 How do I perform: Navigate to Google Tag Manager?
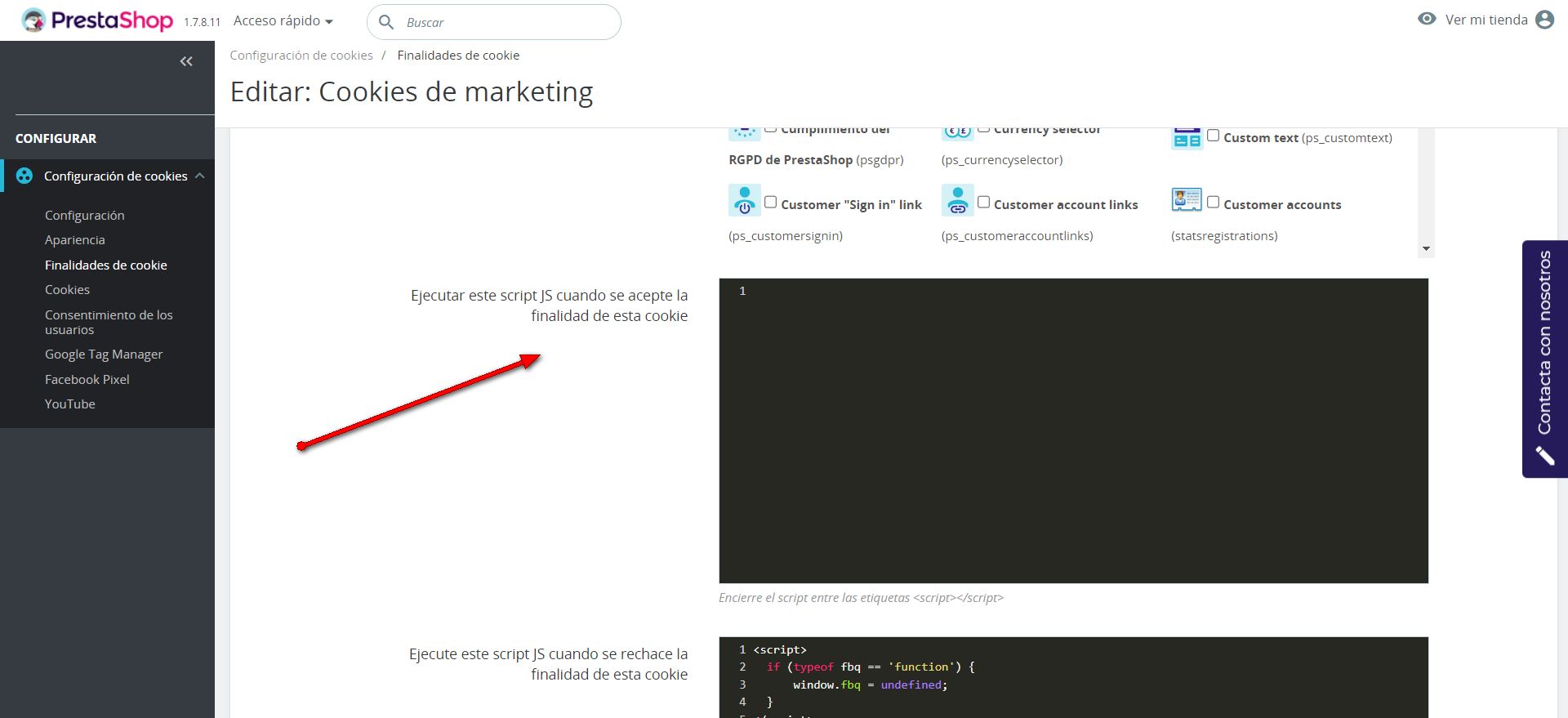click(104, 354)
